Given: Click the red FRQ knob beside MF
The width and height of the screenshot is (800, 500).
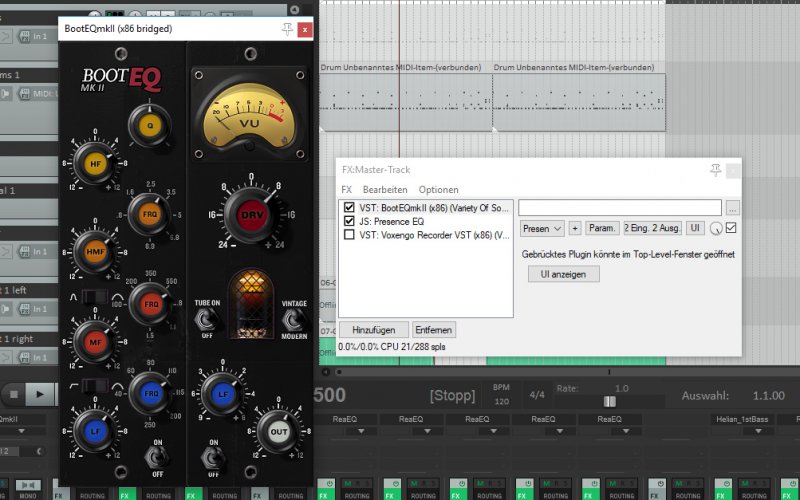Looking at the screenshot, I should [x=151, y=304].
